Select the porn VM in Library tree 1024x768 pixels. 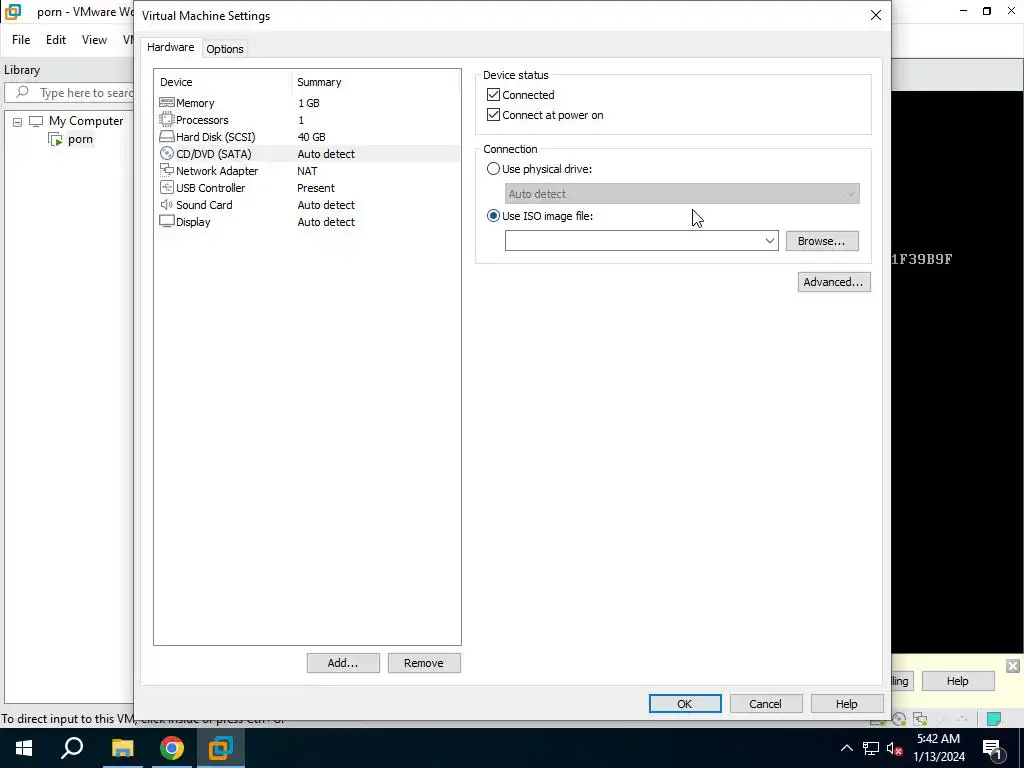click(x=80, y=139)
